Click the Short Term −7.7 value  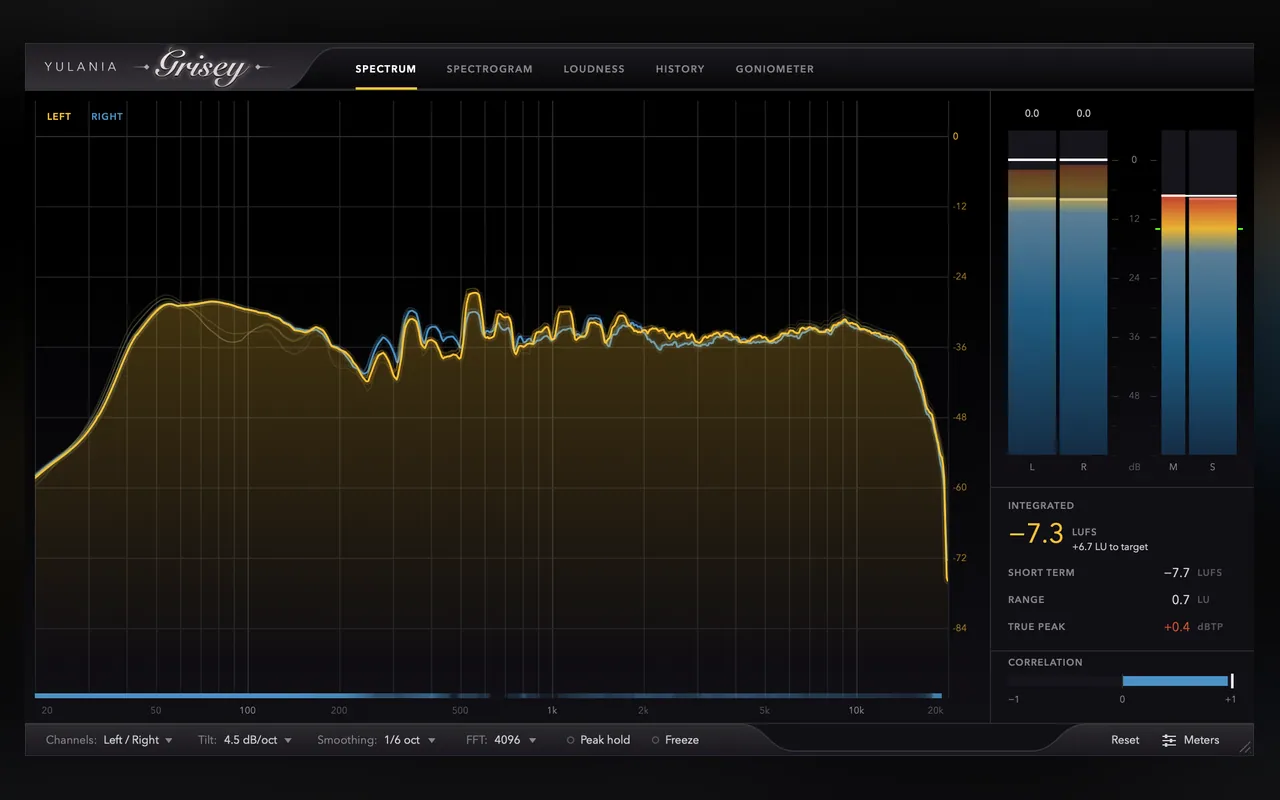click(1177, 573)
